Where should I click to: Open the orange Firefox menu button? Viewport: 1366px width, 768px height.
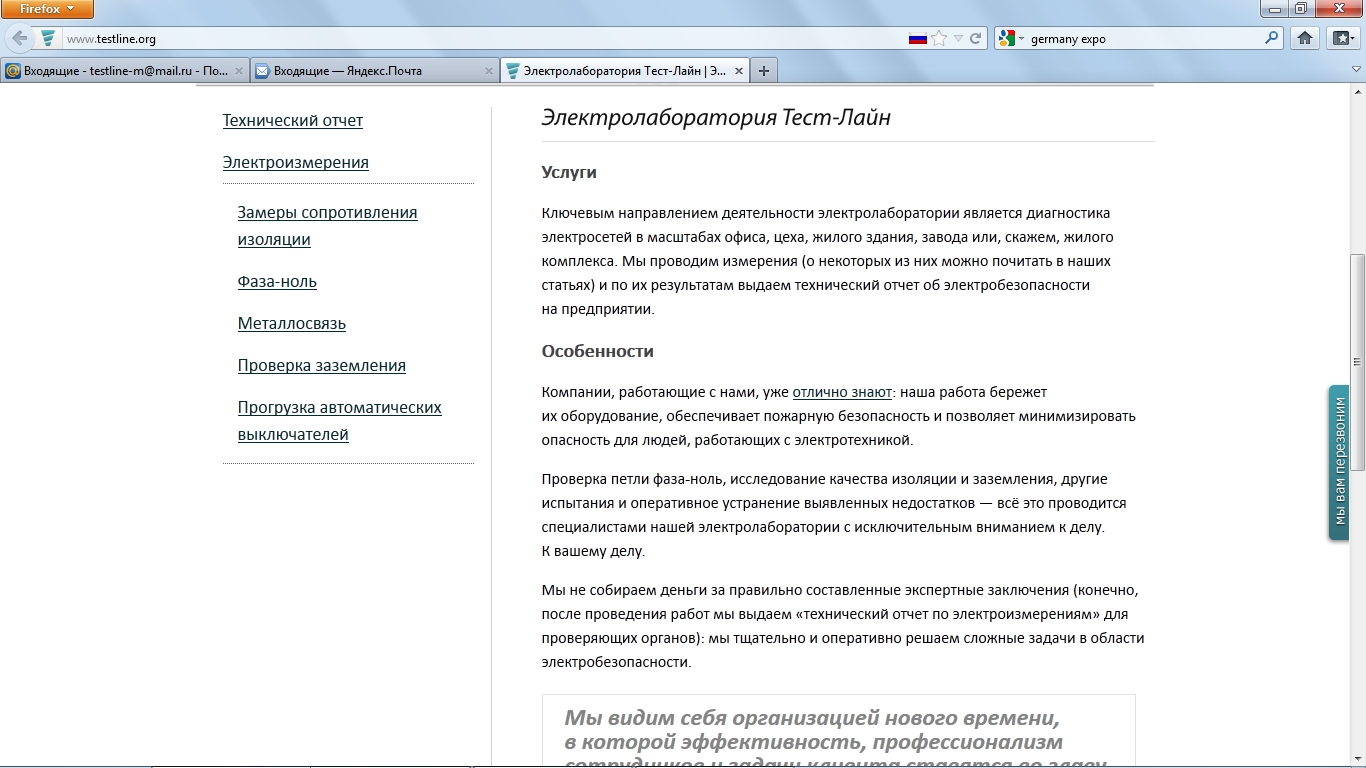coord(47,9)
